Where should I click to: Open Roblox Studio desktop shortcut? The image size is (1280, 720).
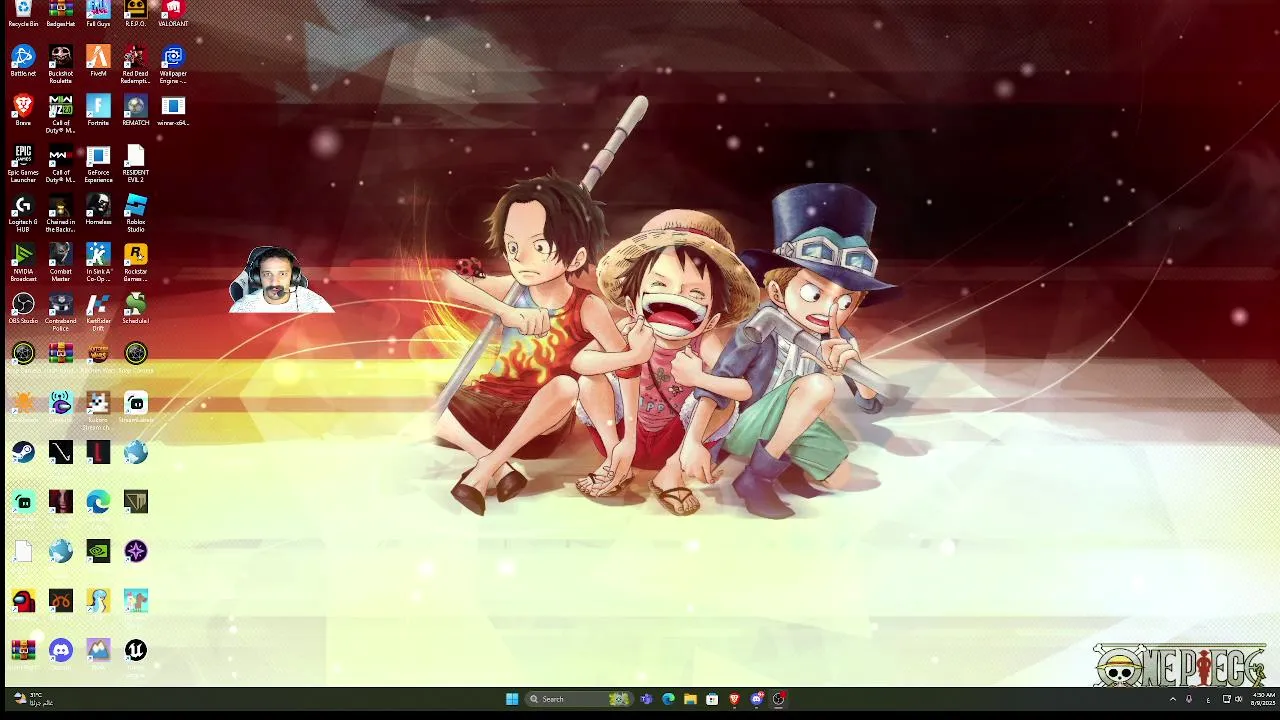pos(136,213)
